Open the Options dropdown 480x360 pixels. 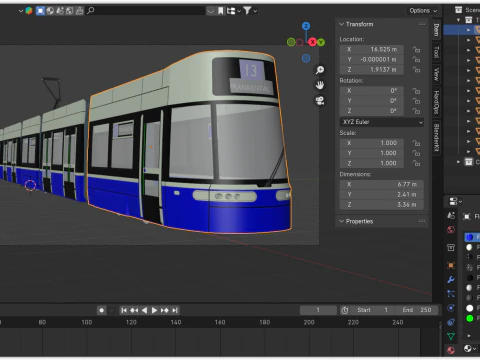coord(423,11)
